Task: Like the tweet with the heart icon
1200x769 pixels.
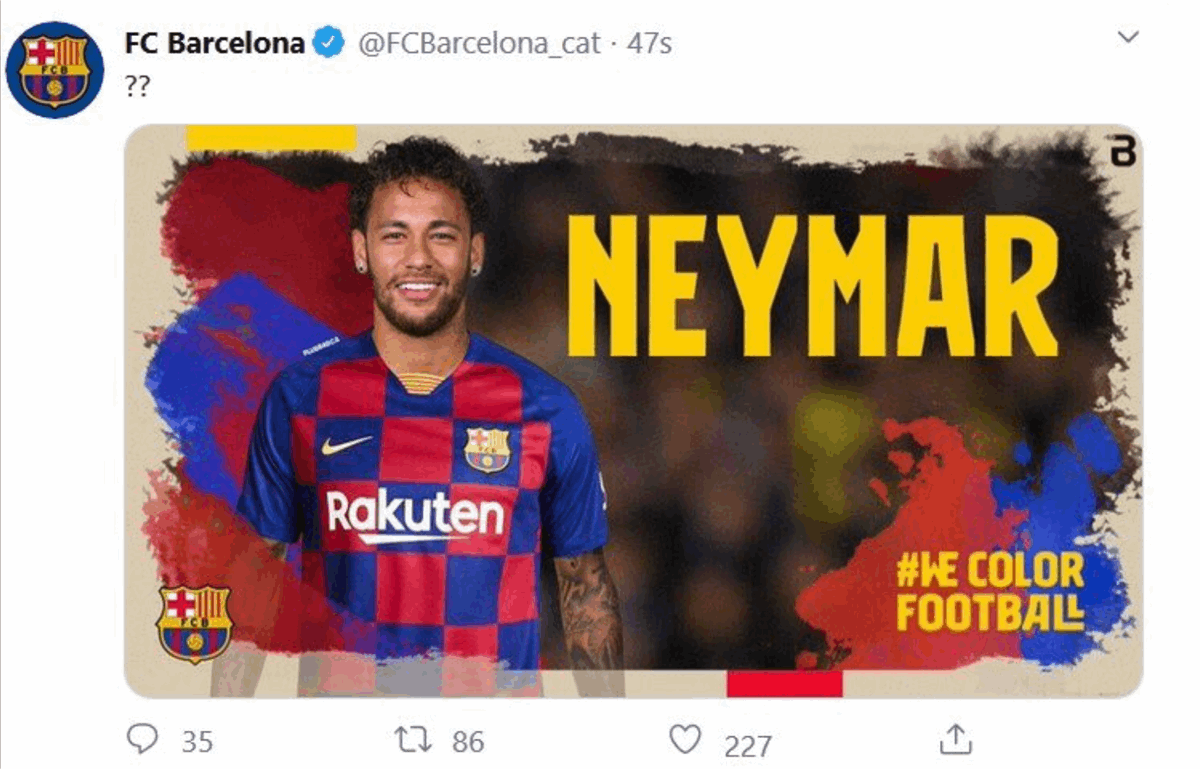Action: click(x=685, y=740)
